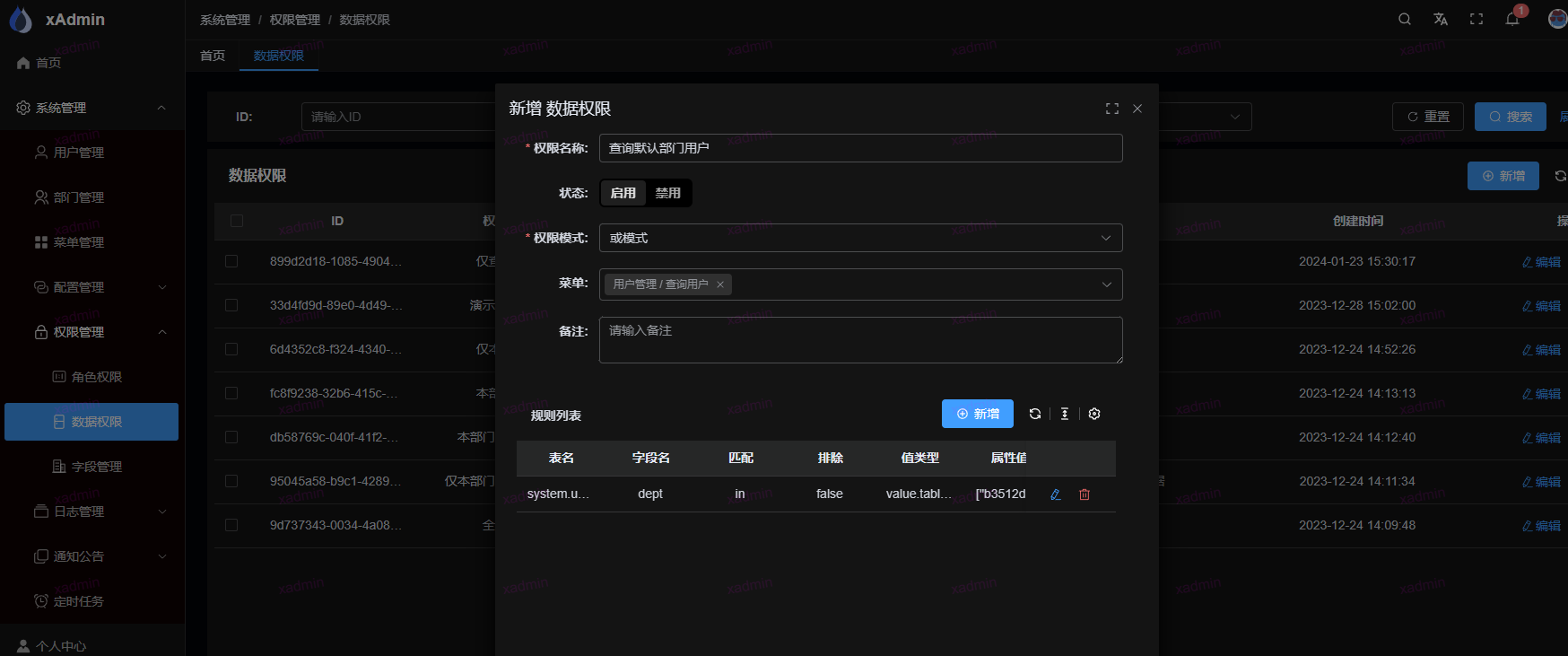The image size is (1568, 656).
Task: Open the notification bell
Action: 1512,19
